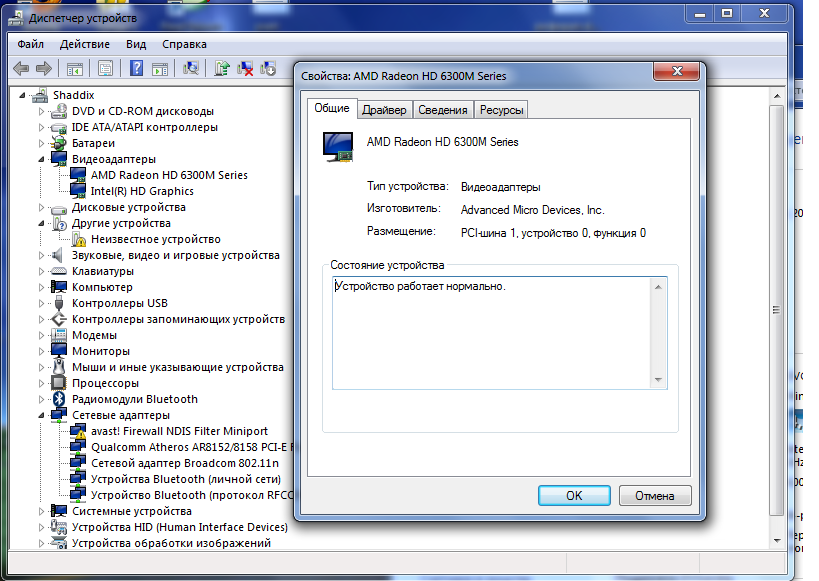Screen dimensions: 819x581
Task: Expand the Устройства HID node
Action: [x=41, y=527]
